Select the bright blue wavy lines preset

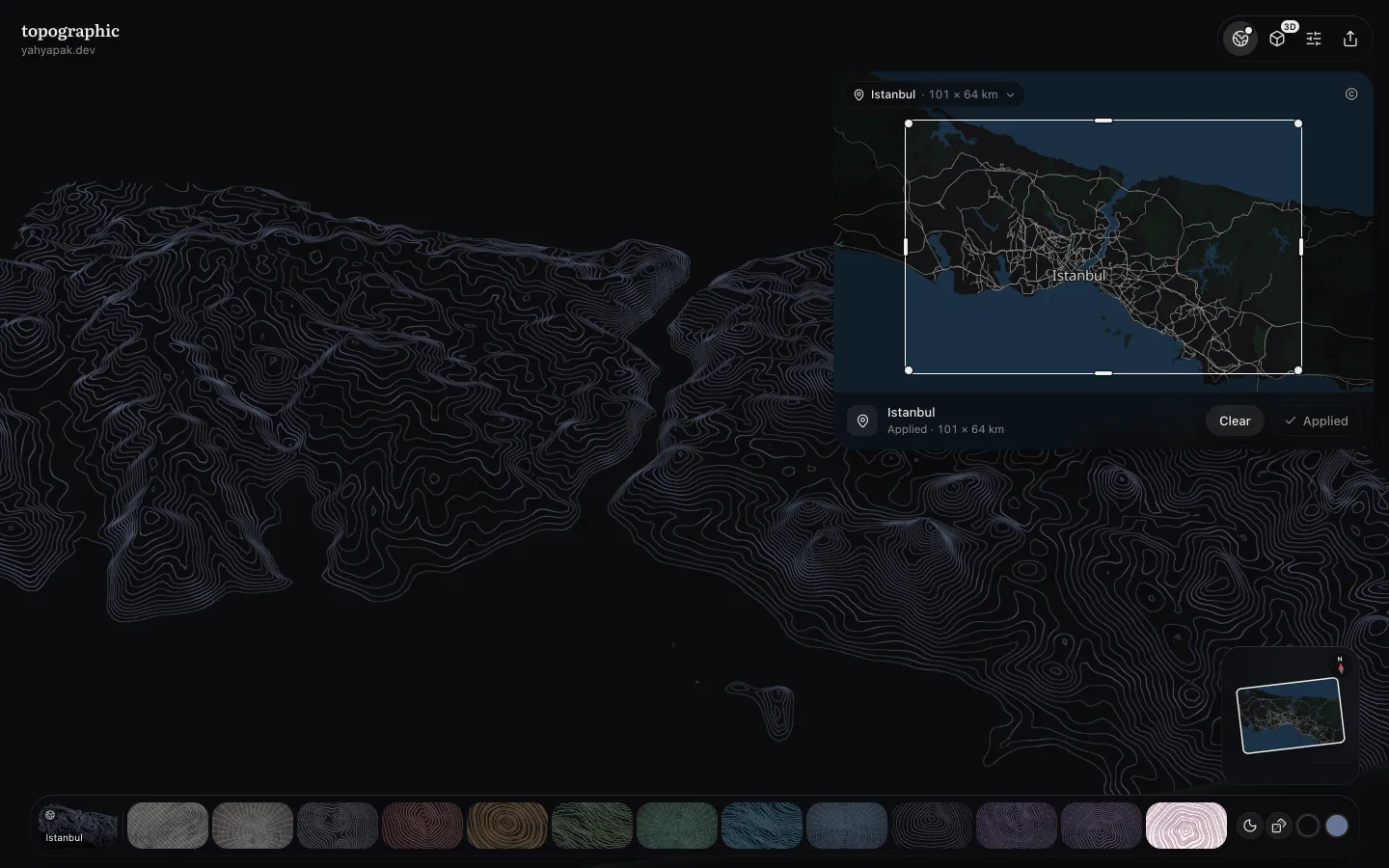coord(762,826)
